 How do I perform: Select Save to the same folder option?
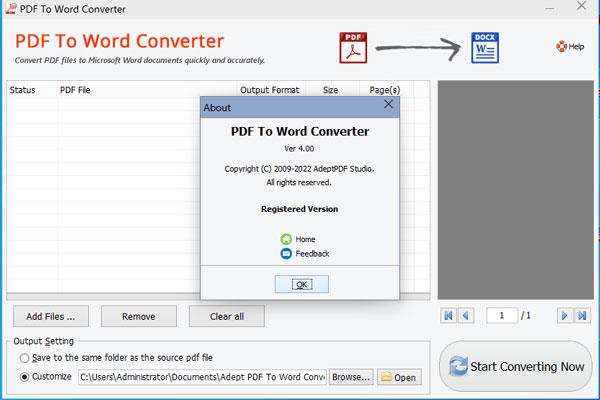(x=24, y=358)
